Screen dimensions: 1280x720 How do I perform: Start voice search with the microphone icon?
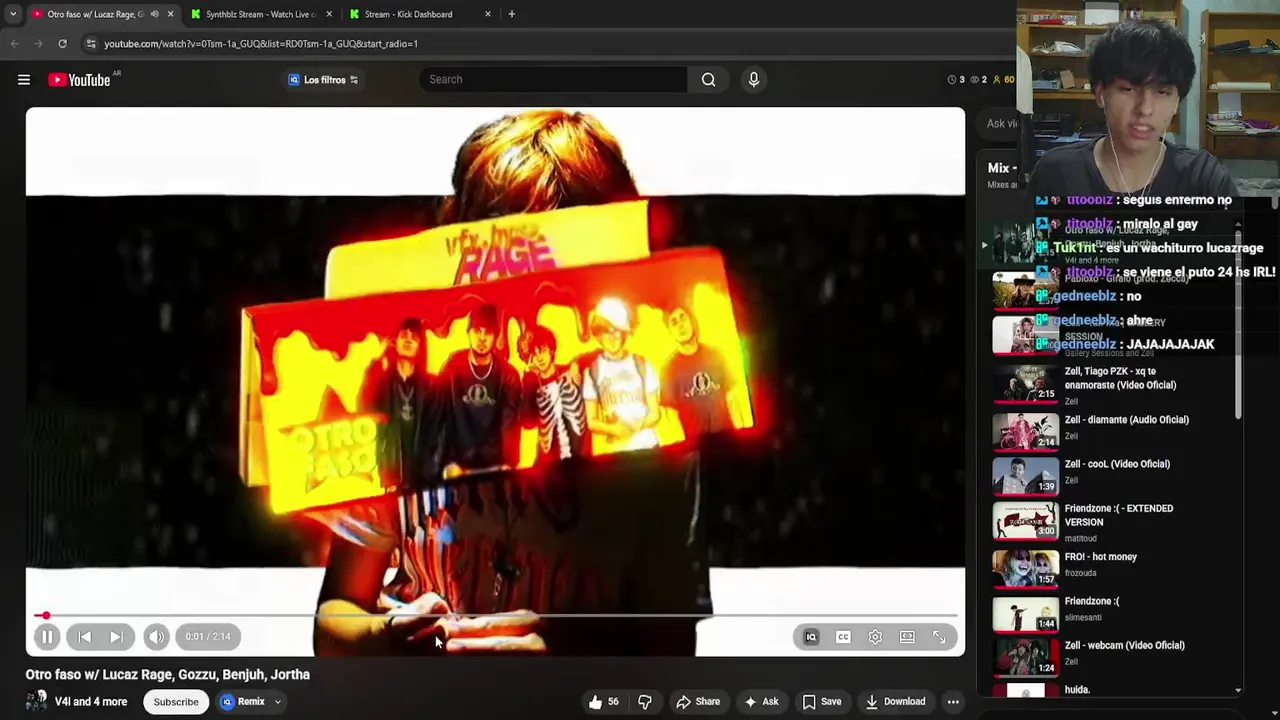pos(754,80)
